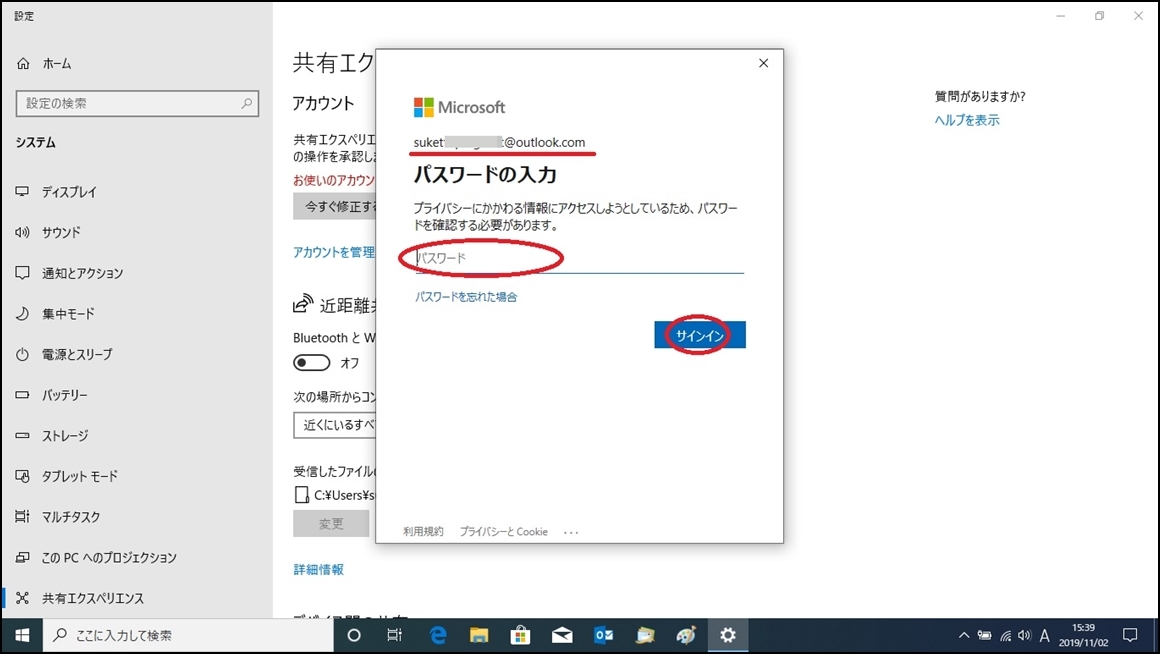The width and height of the screenshot is (1160, 654).
Task: Open 詳細情報 link
Action: tap(319, 570)
